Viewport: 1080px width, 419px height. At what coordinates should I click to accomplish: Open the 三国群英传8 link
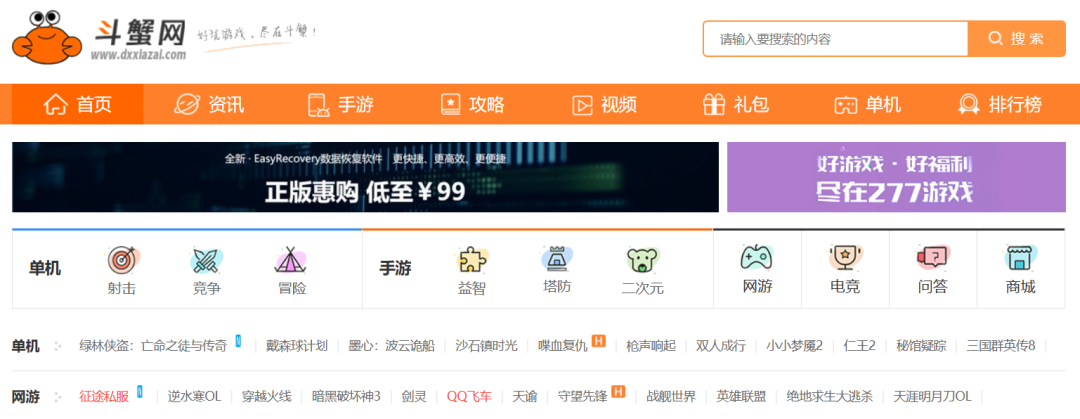[x=1001, y=346]
